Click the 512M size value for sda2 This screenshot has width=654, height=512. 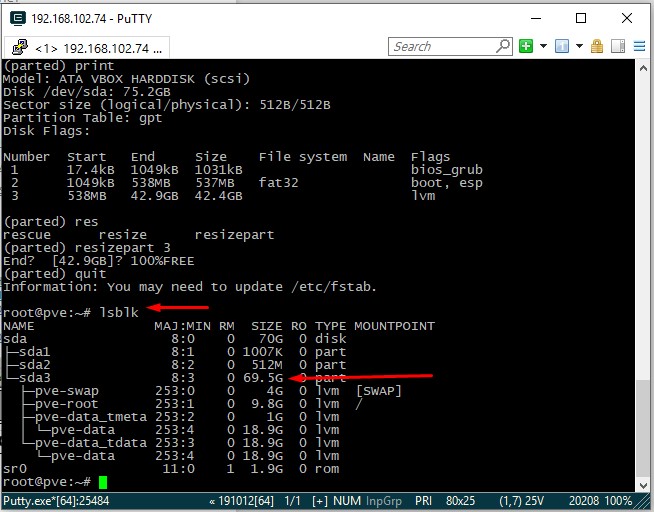click(267, 365)
